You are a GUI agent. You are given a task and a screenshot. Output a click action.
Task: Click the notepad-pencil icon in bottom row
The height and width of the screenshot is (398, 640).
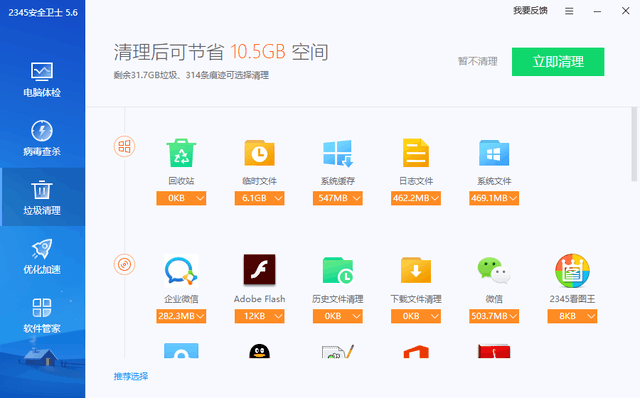click(338, 351)
